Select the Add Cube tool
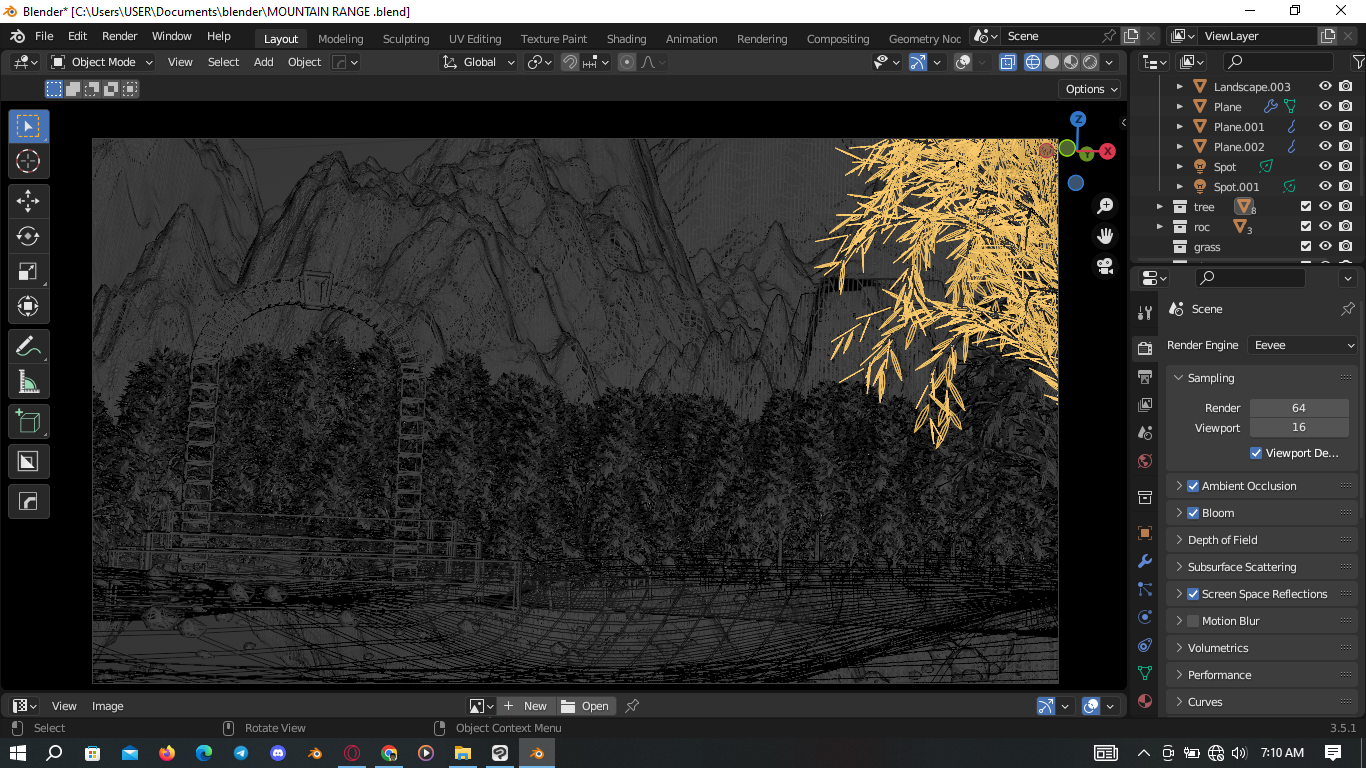The width and height of the screenshot is (1366, 768). pos(28,422)
